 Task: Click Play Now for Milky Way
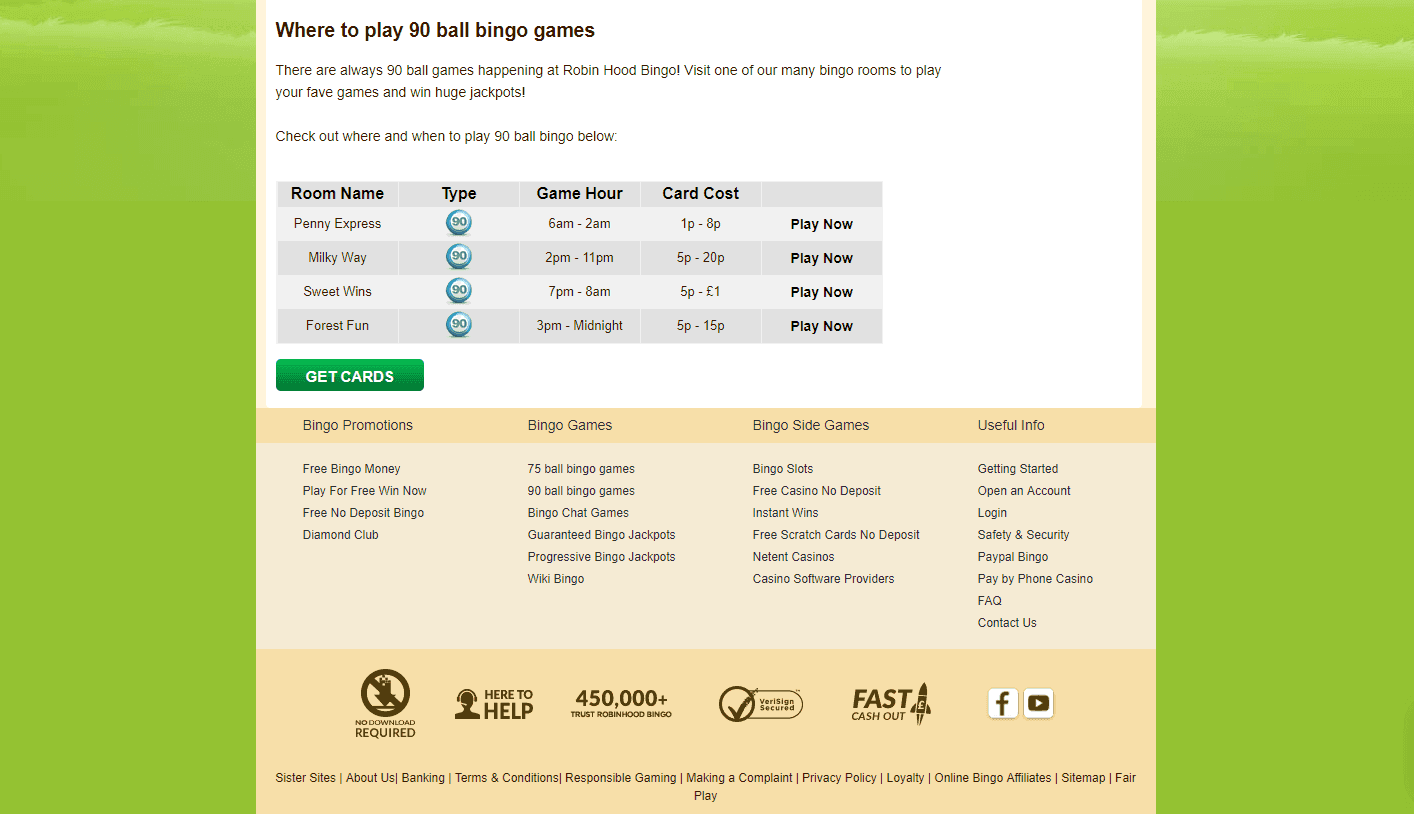[822, 258]
